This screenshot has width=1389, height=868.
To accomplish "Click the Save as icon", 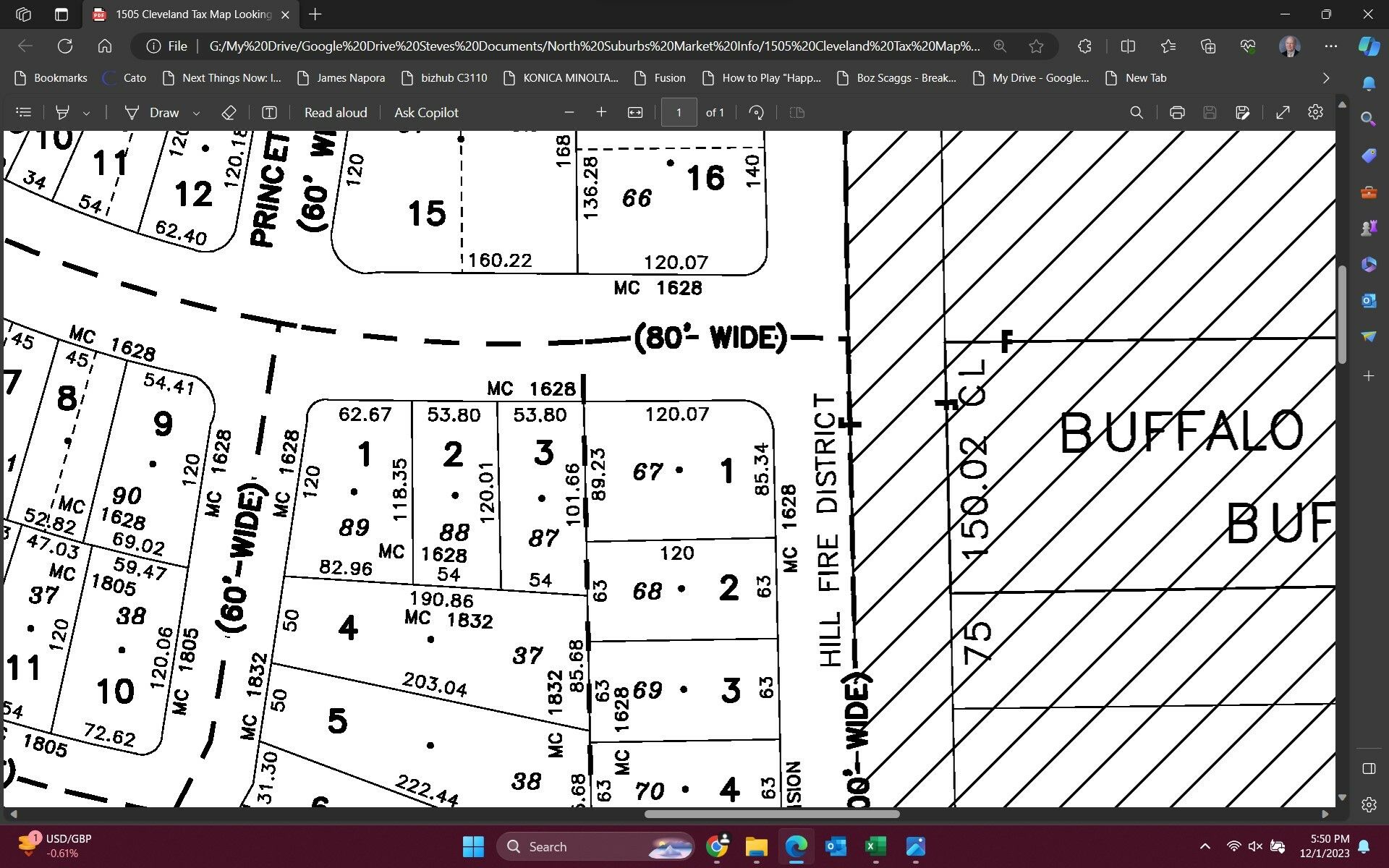I will point(1243,112).
